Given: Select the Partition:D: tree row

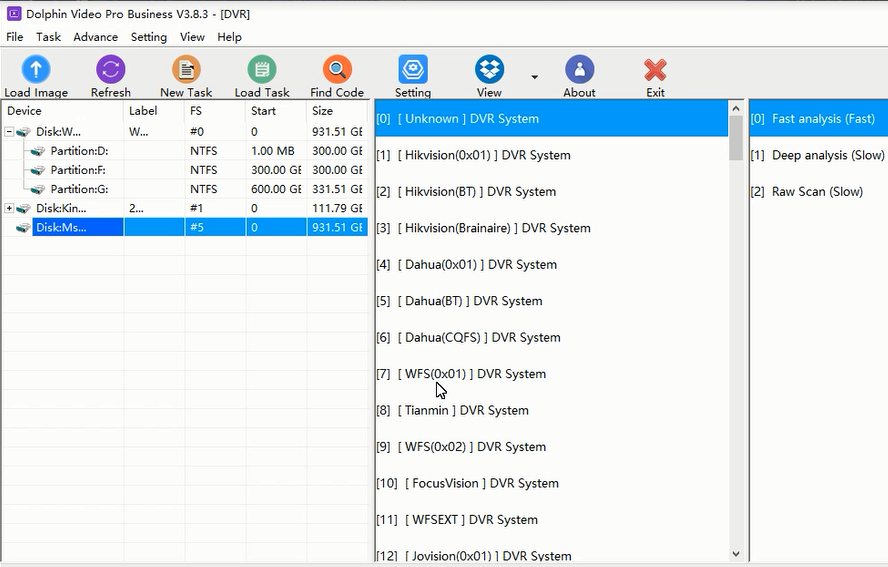Looking at the screenshot, I should (x=185, y=151).
